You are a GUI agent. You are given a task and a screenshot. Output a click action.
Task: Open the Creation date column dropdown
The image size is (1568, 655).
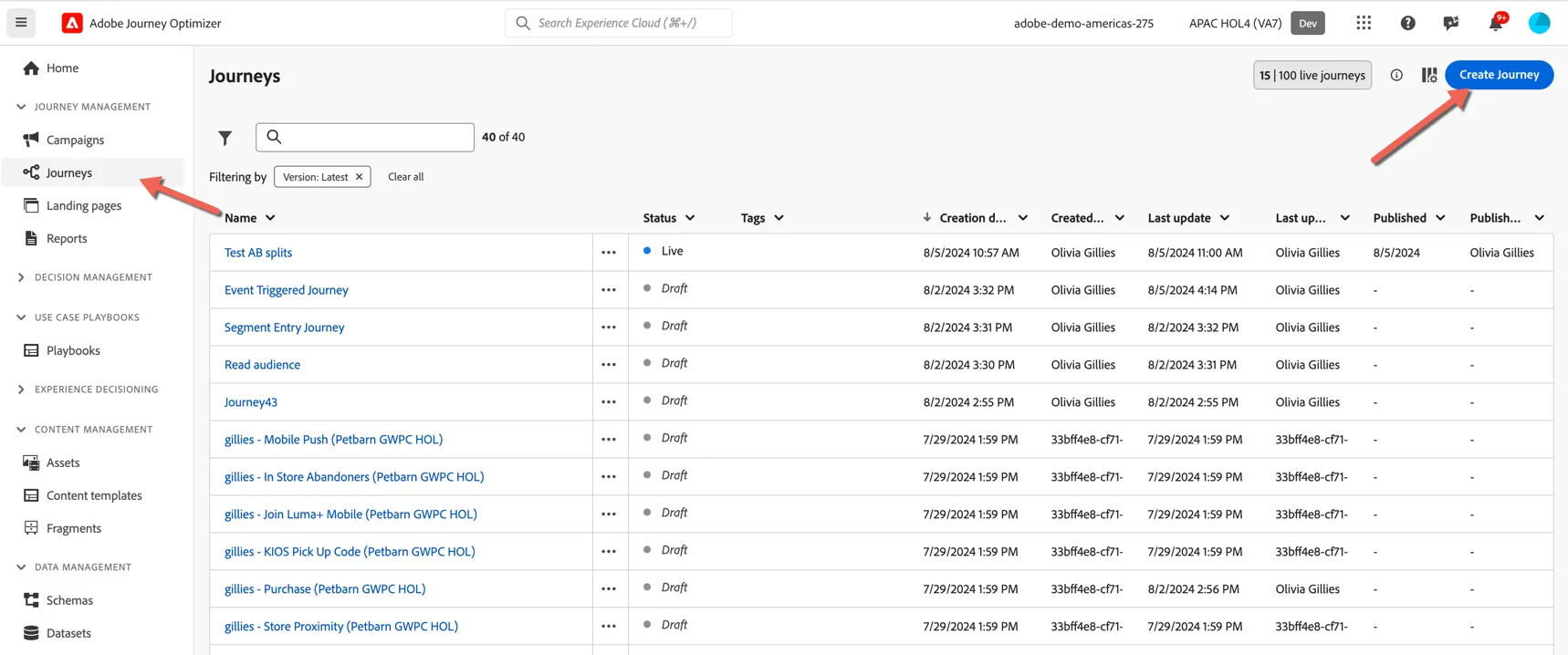pyautogui.click(x=1023, y=218)
